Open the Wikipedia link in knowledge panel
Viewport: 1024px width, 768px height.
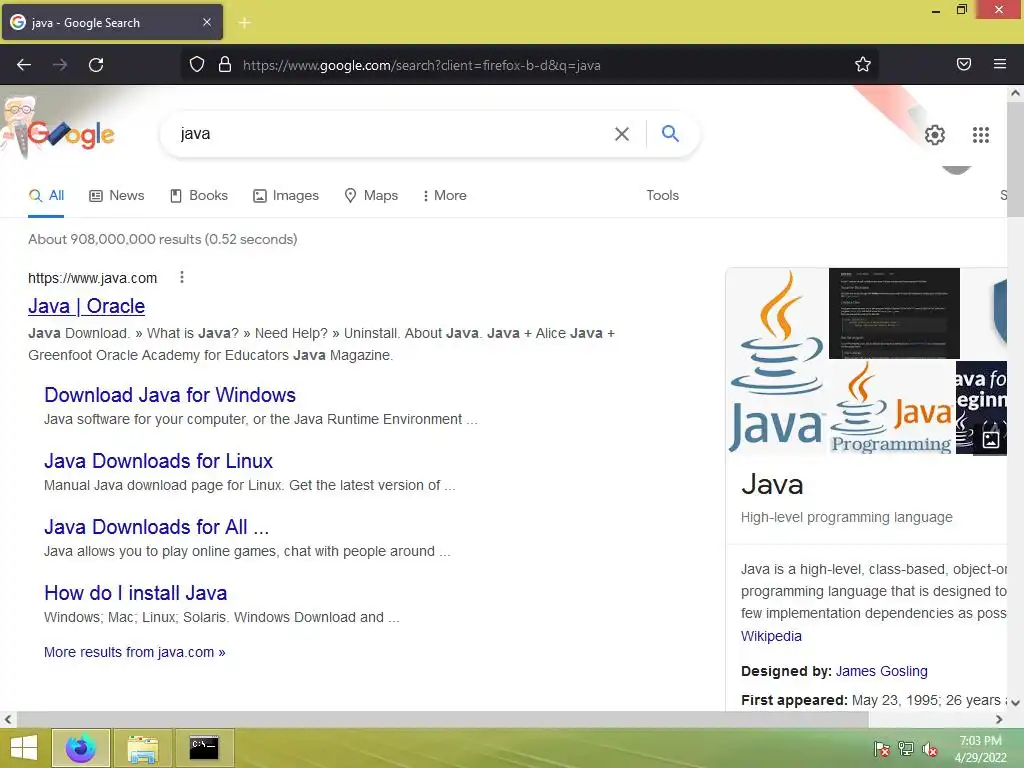tap(771, 636)
